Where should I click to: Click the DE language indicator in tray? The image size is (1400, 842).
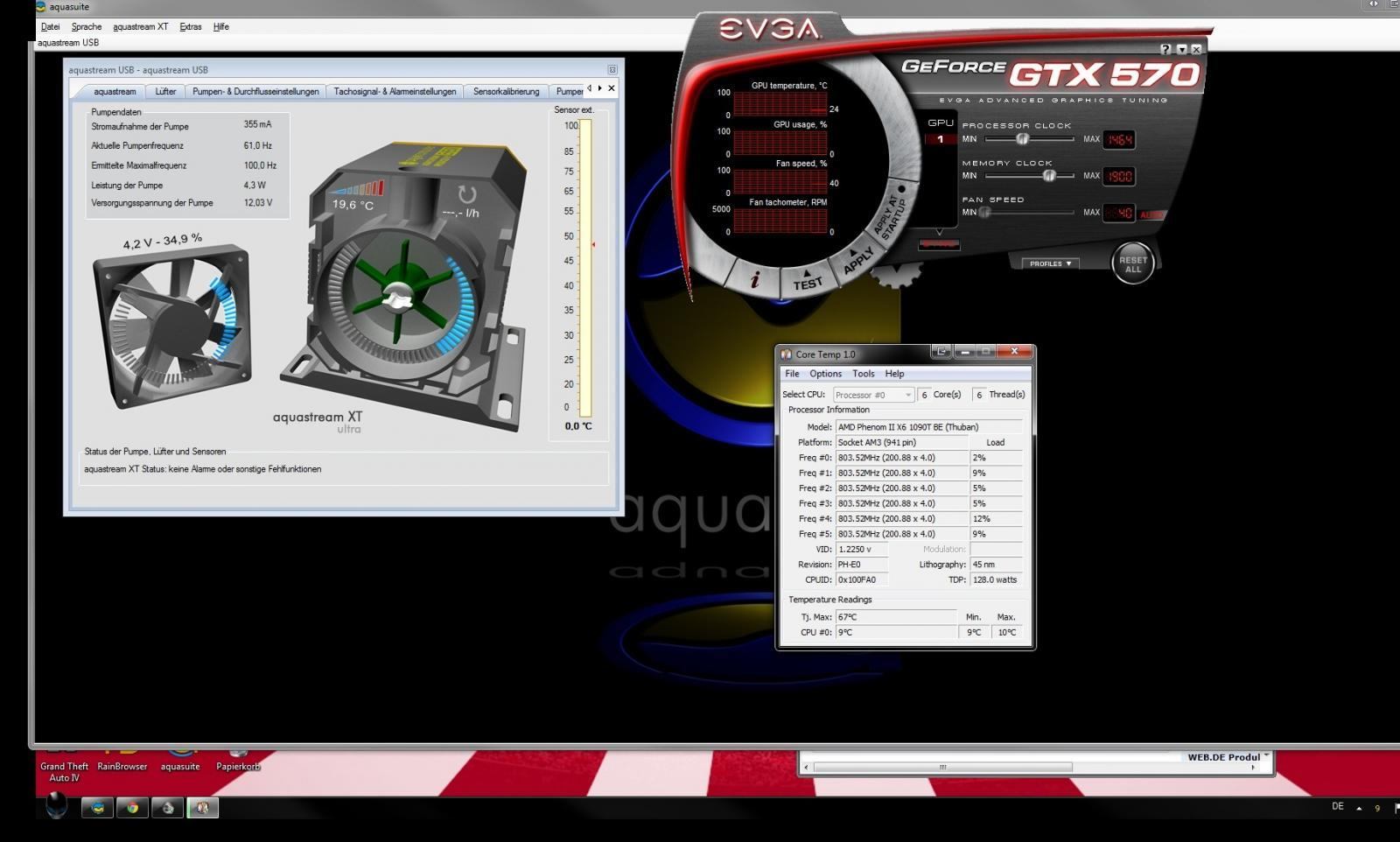(x=1337, y=807)
